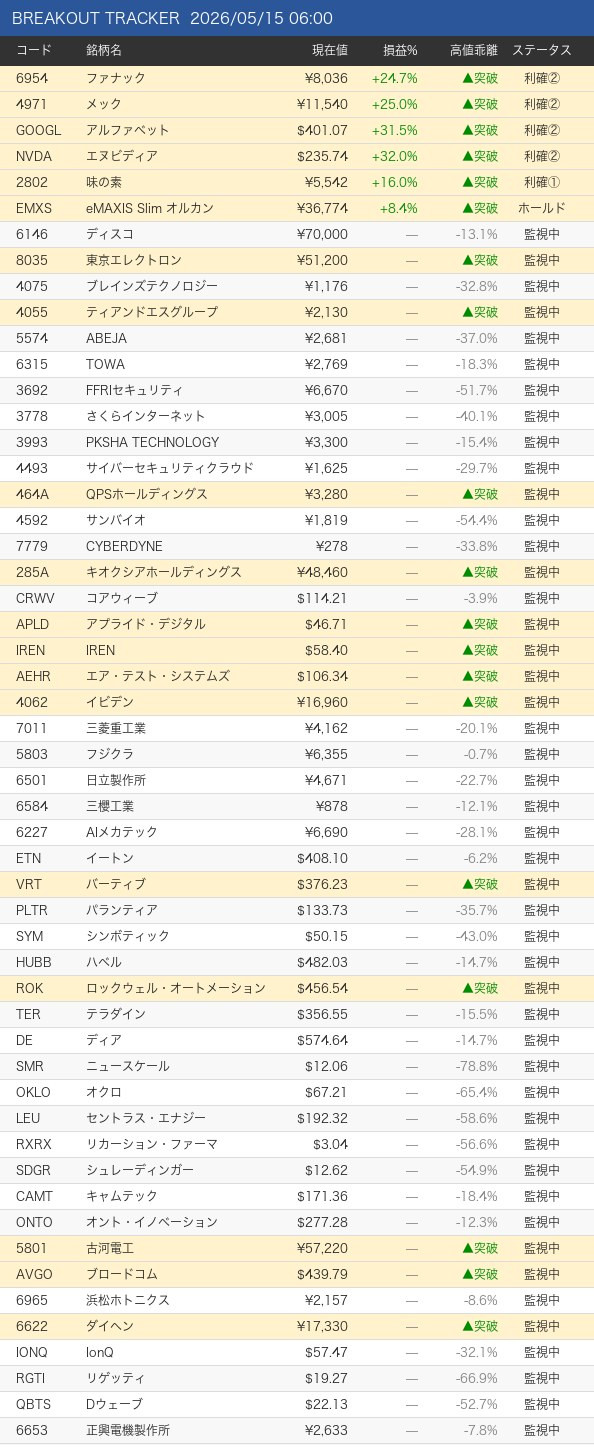Click CYBERDYNE price ¥278

click(332, 546)
